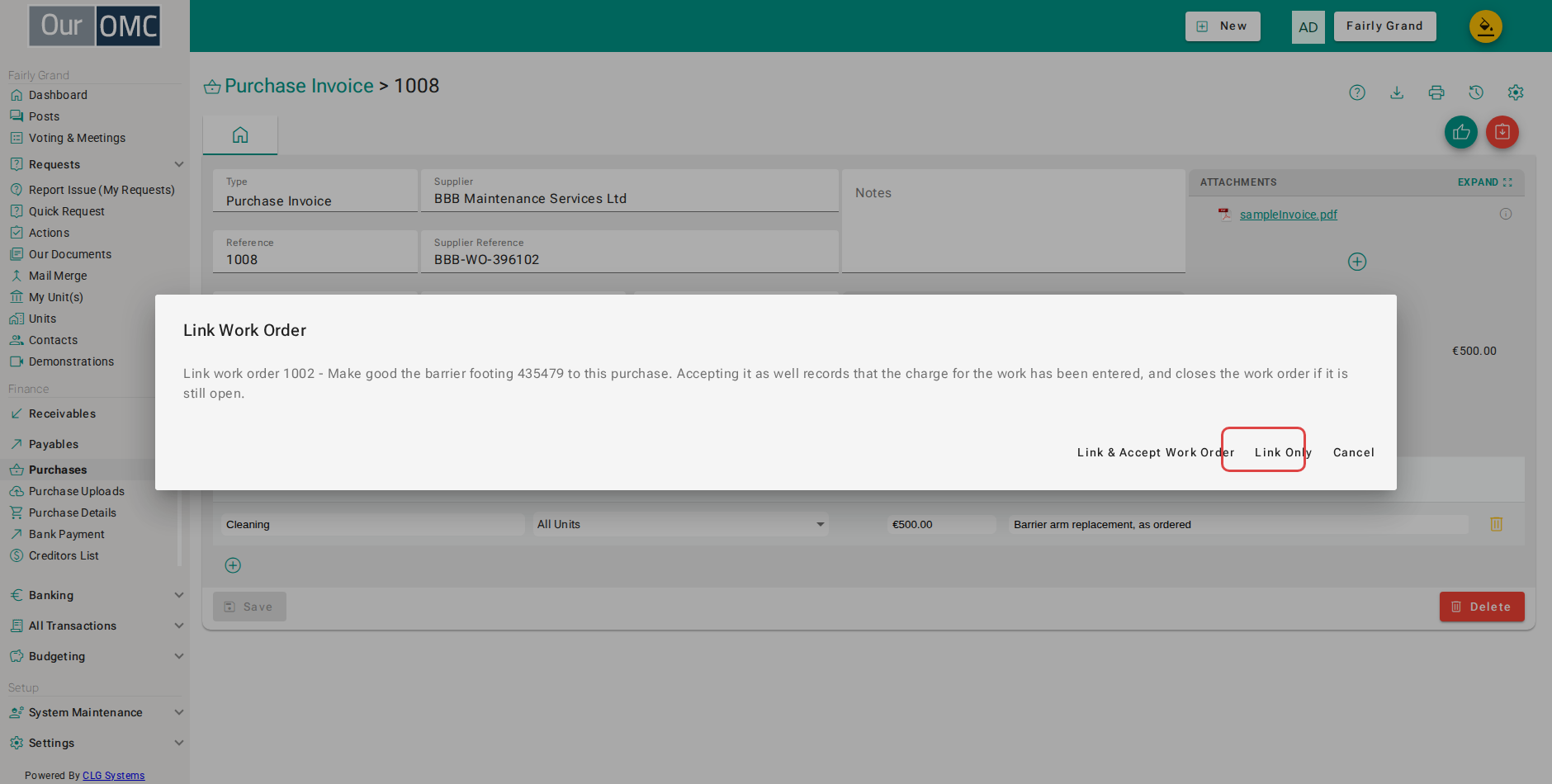Click the New button
Viewport: 1552px width, 784px height.
1223,26
